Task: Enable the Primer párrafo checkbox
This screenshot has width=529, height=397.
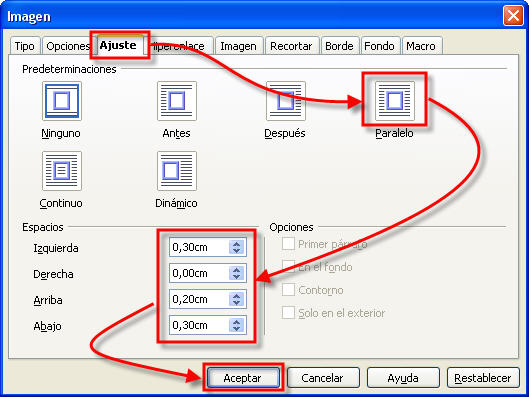Action: 288,244
